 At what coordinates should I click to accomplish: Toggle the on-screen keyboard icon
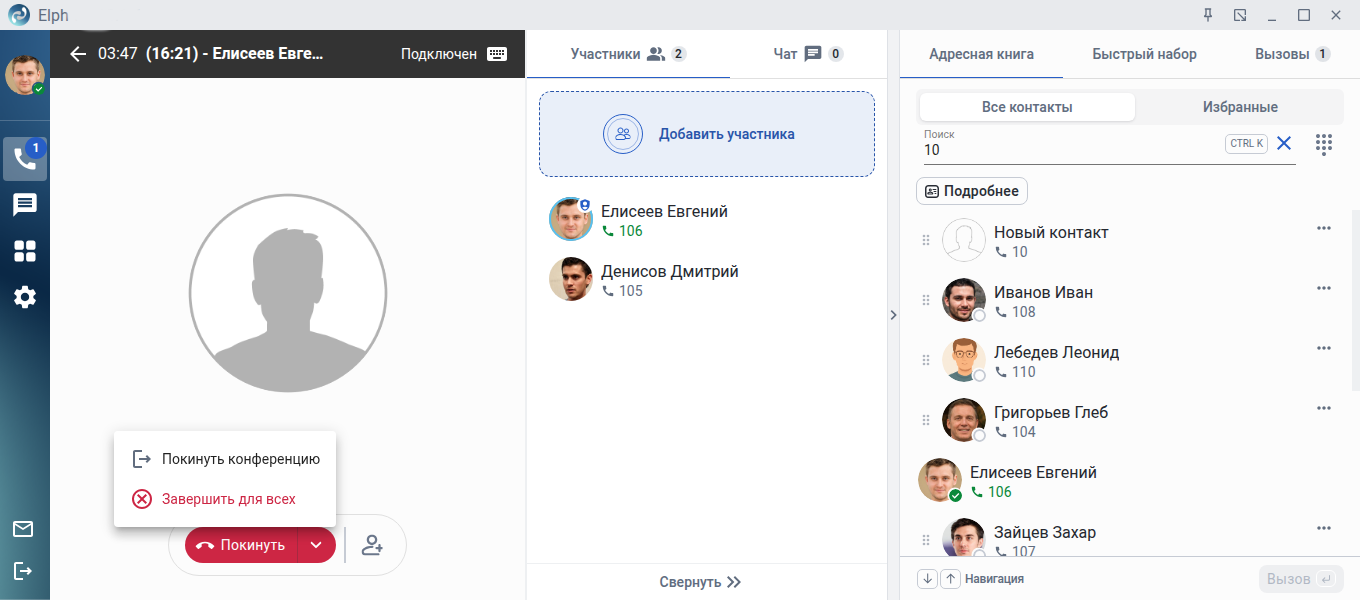click(x=497, y=54)
